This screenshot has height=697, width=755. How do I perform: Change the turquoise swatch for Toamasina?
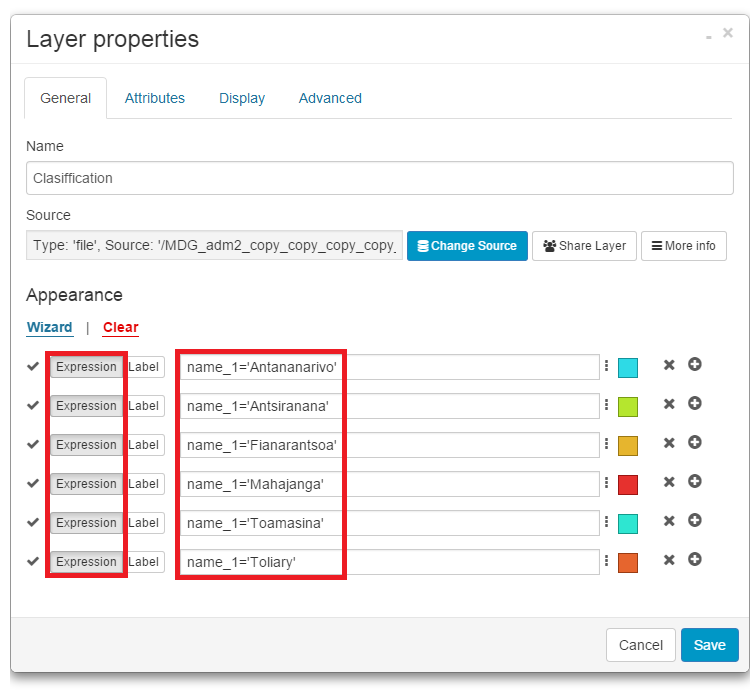628,524
